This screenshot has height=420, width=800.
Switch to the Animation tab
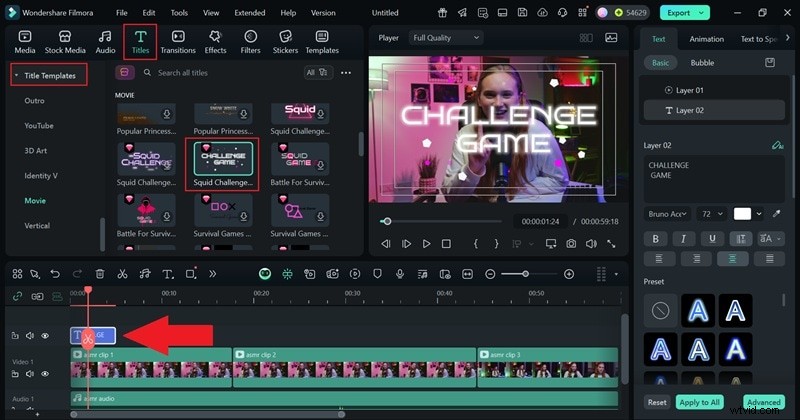click(x=707, y=39)
